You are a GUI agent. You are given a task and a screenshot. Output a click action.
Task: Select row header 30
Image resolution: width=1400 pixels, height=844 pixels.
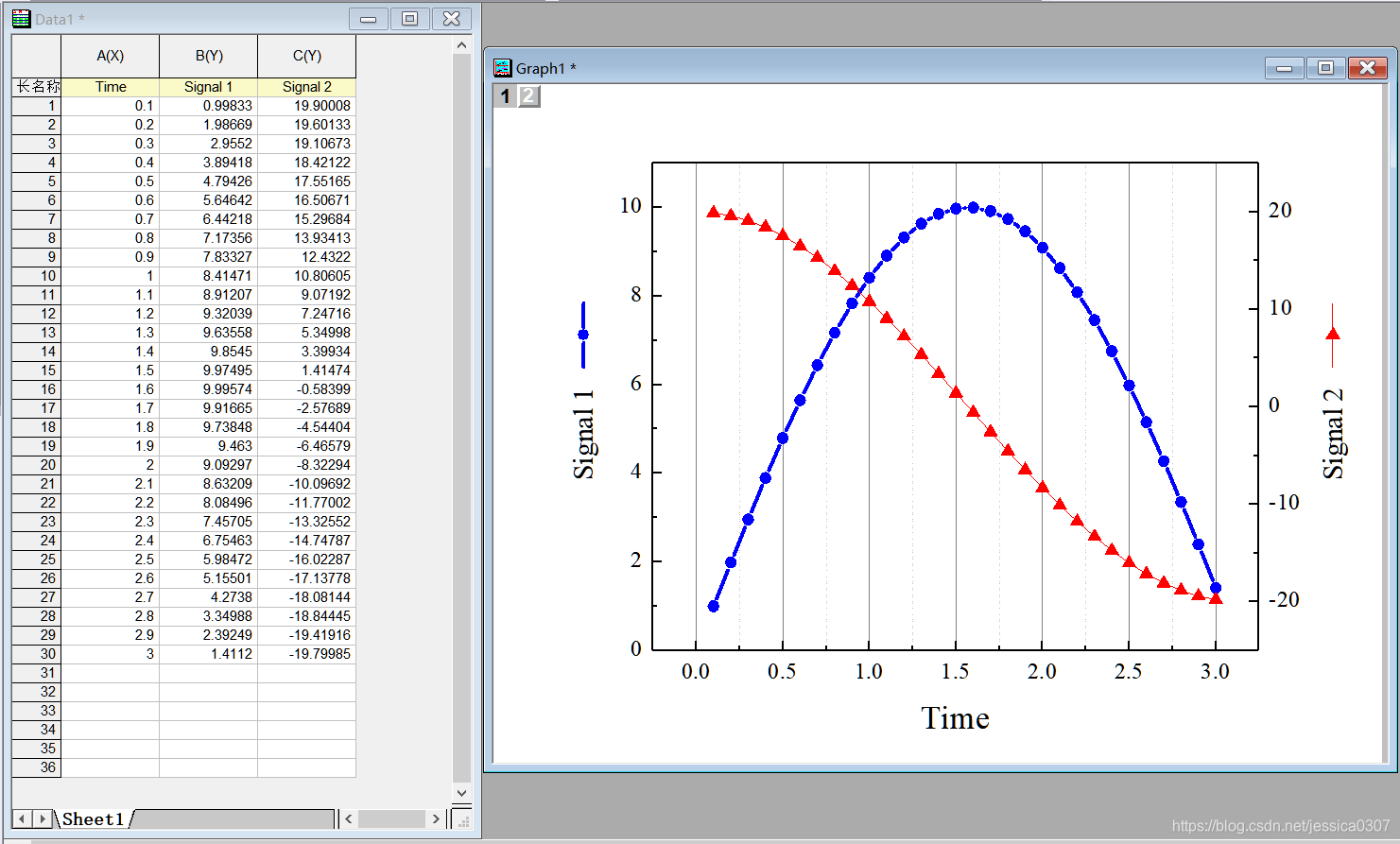coord(37,654)
